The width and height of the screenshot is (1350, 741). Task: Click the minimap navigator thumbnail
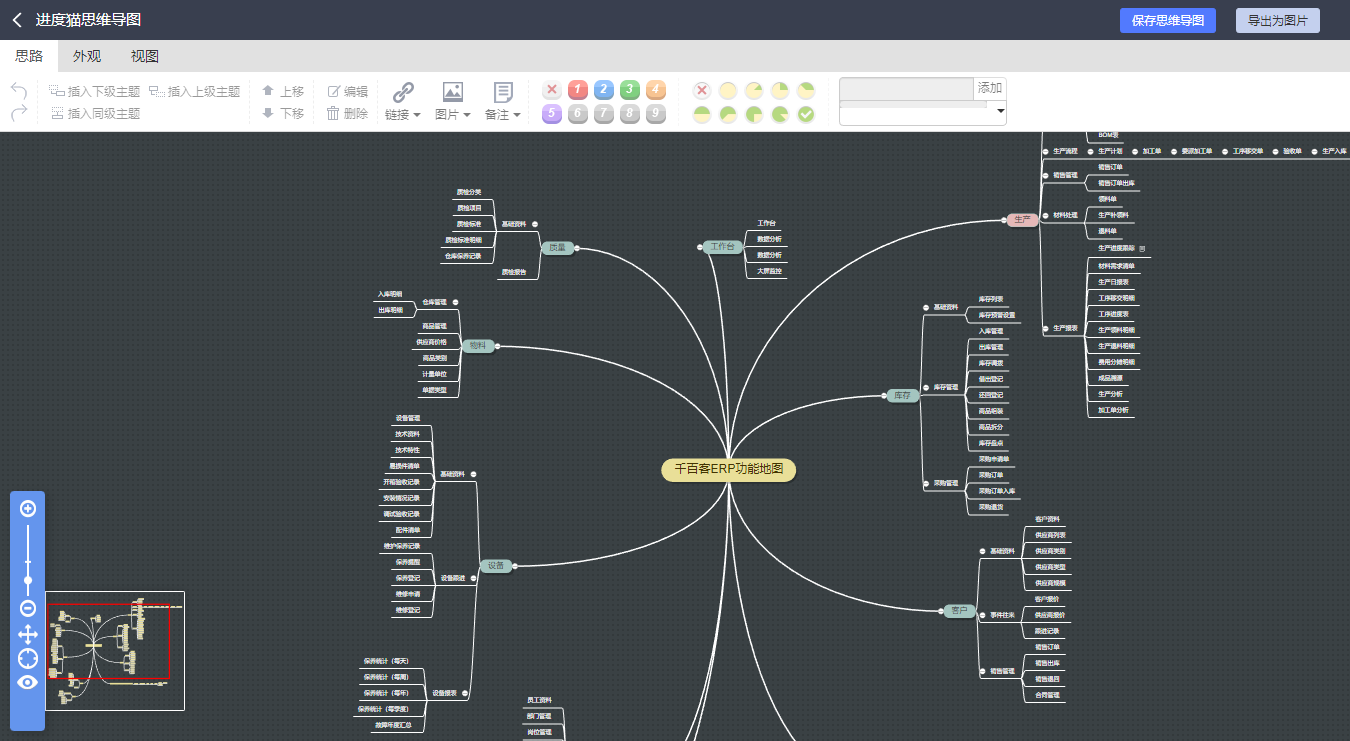(115, 650)
